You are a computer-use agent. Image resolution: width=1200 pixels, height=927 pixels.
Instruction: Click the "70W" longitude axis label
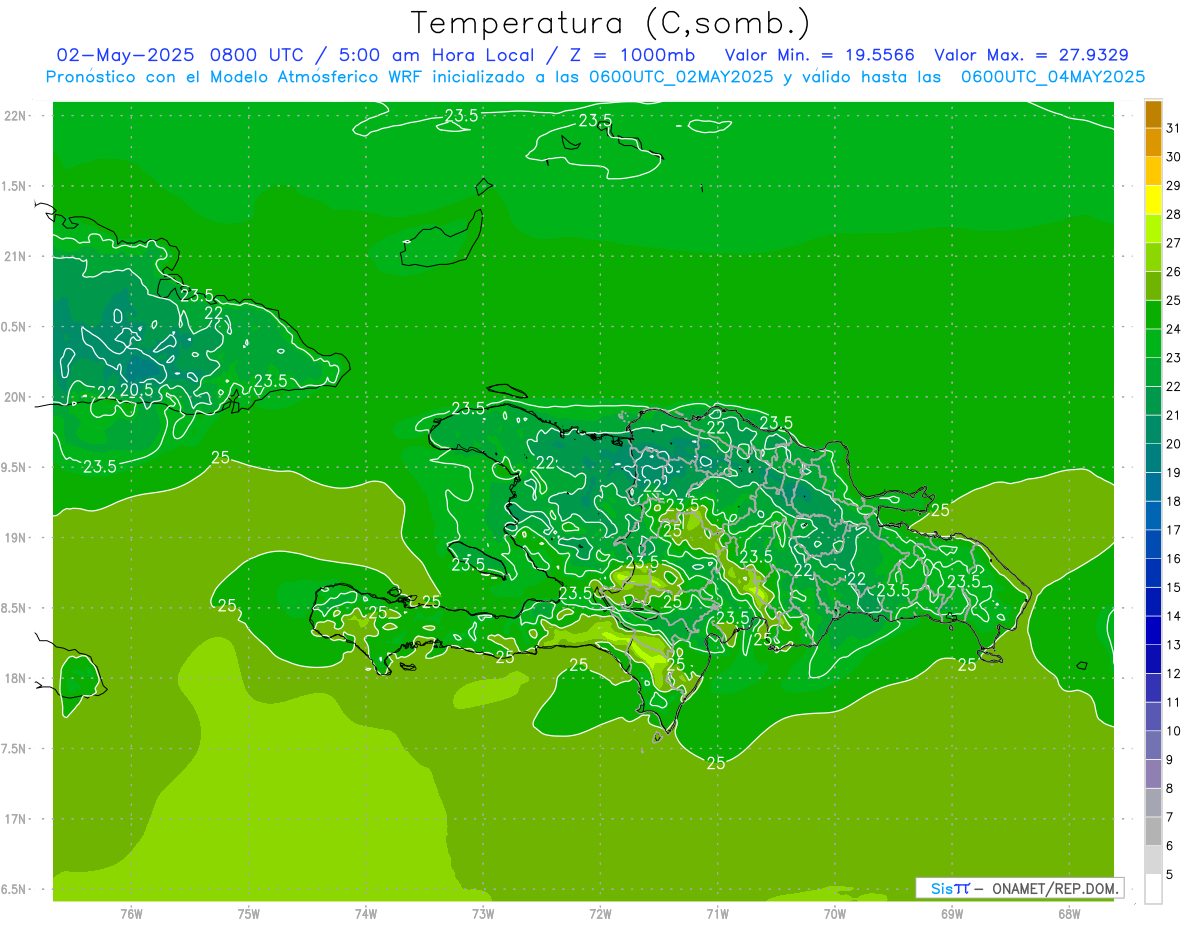pyautogui.click(x=835, y=913)
